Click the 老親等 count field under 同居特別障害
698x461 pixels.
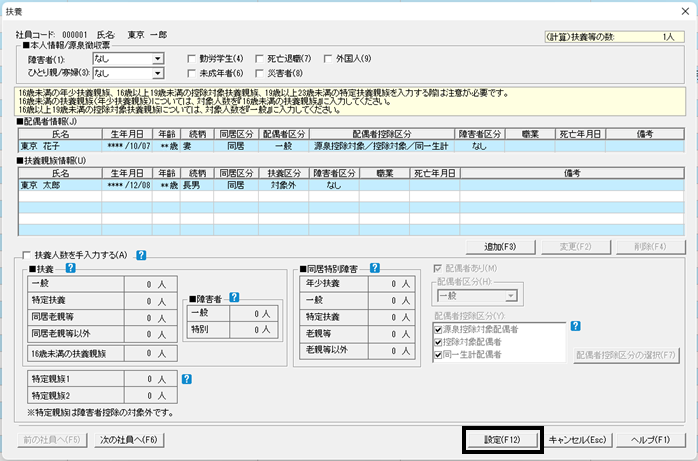pyautogui.click(x=392, y=334)
